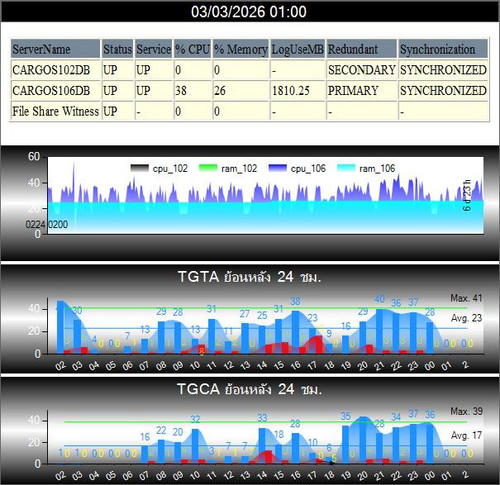This screenshot has height=485, width=500.
Task: Click the Service UP cell for CARGOS106DB
Action: click(154, 91)
